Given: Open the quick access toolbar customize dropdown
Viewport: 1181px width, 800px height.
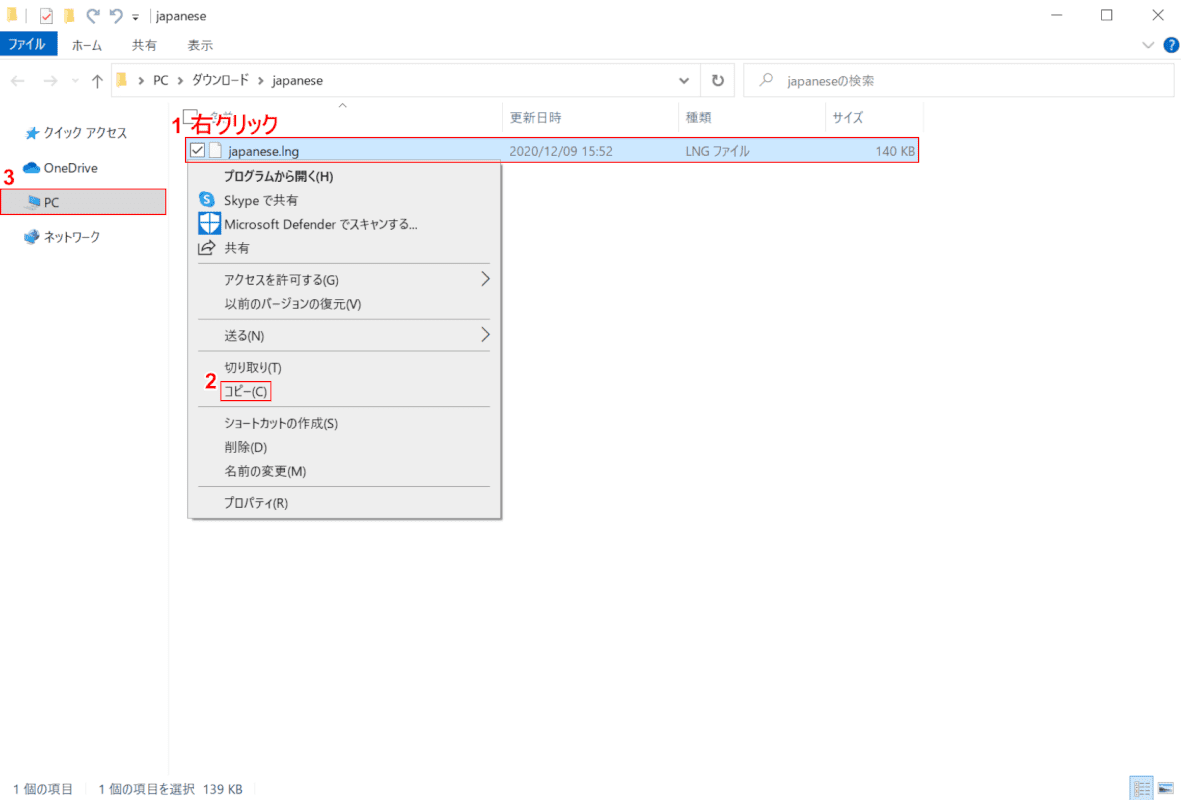Looking at the screenshot, I should tap(136, 17).
